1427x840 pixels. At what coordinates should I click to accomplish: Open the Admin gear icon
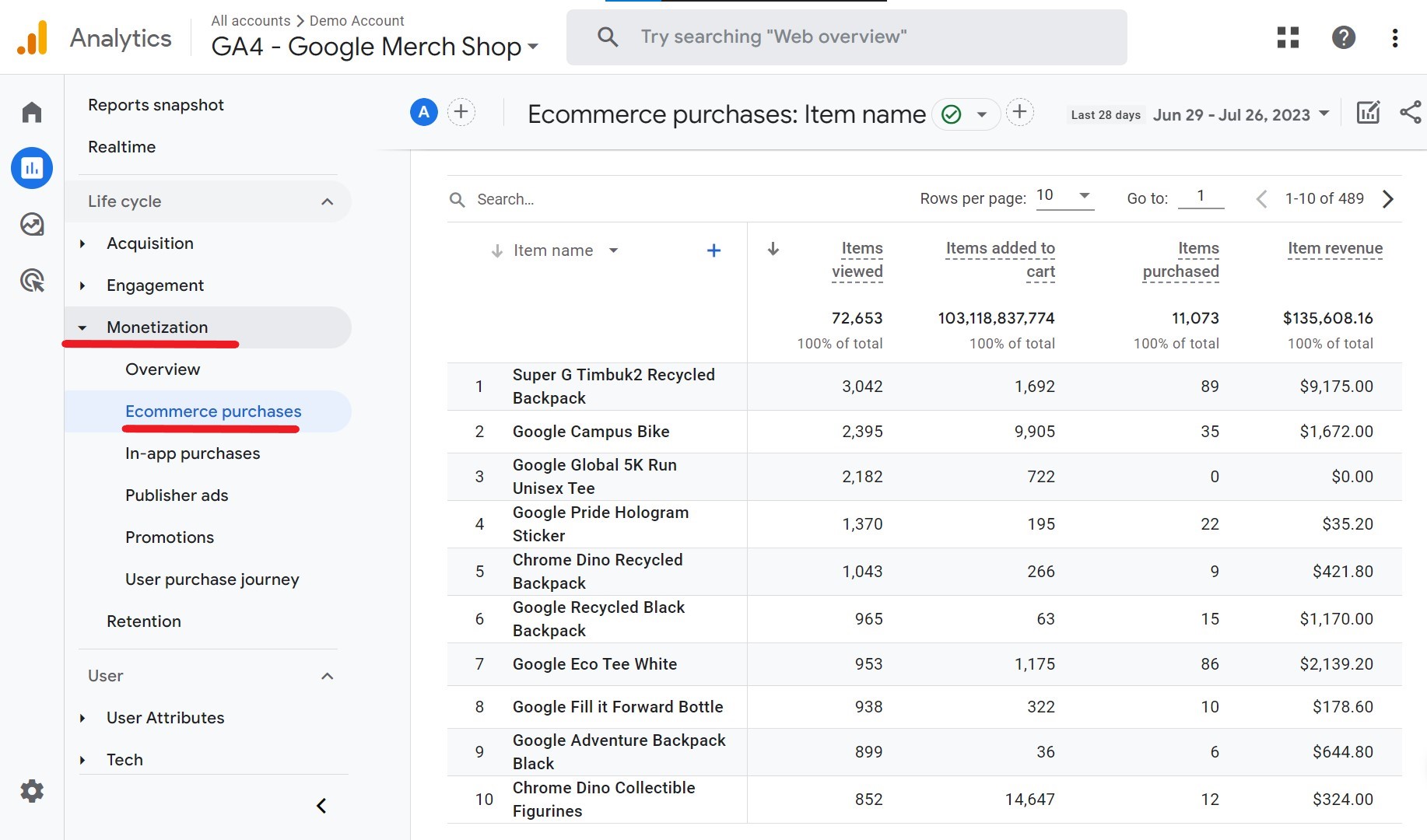32,792
